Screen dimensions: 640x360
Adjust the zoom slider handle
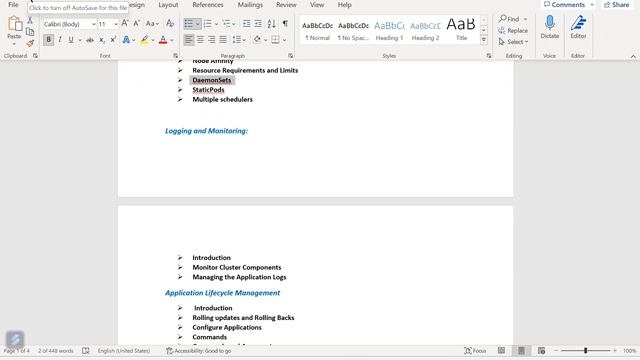(x=585, y=351)
